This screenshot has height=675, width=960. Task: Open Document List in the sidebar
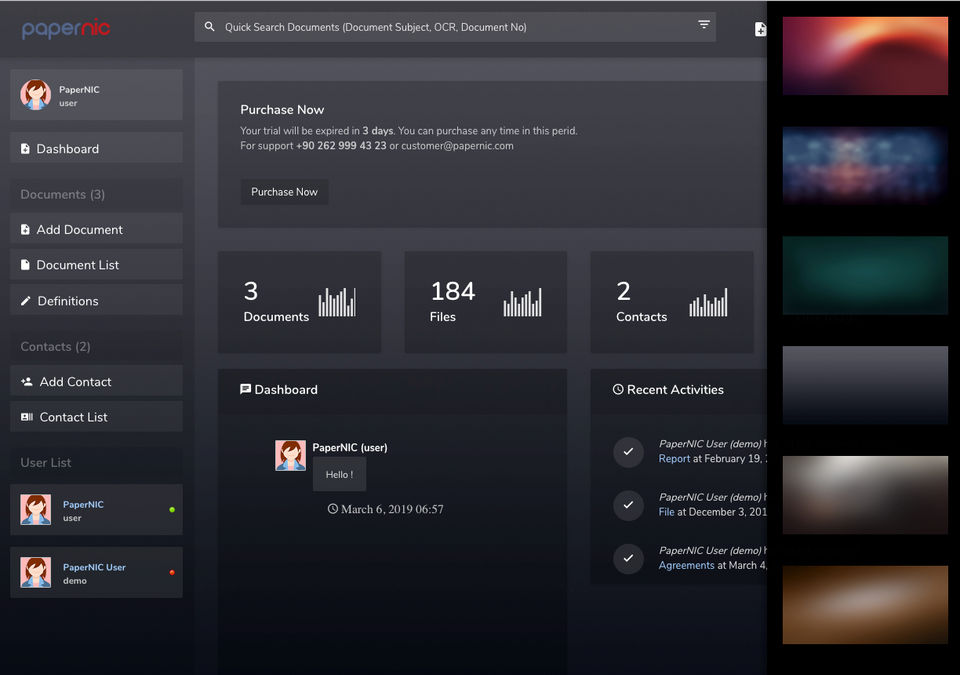point(96,264)
